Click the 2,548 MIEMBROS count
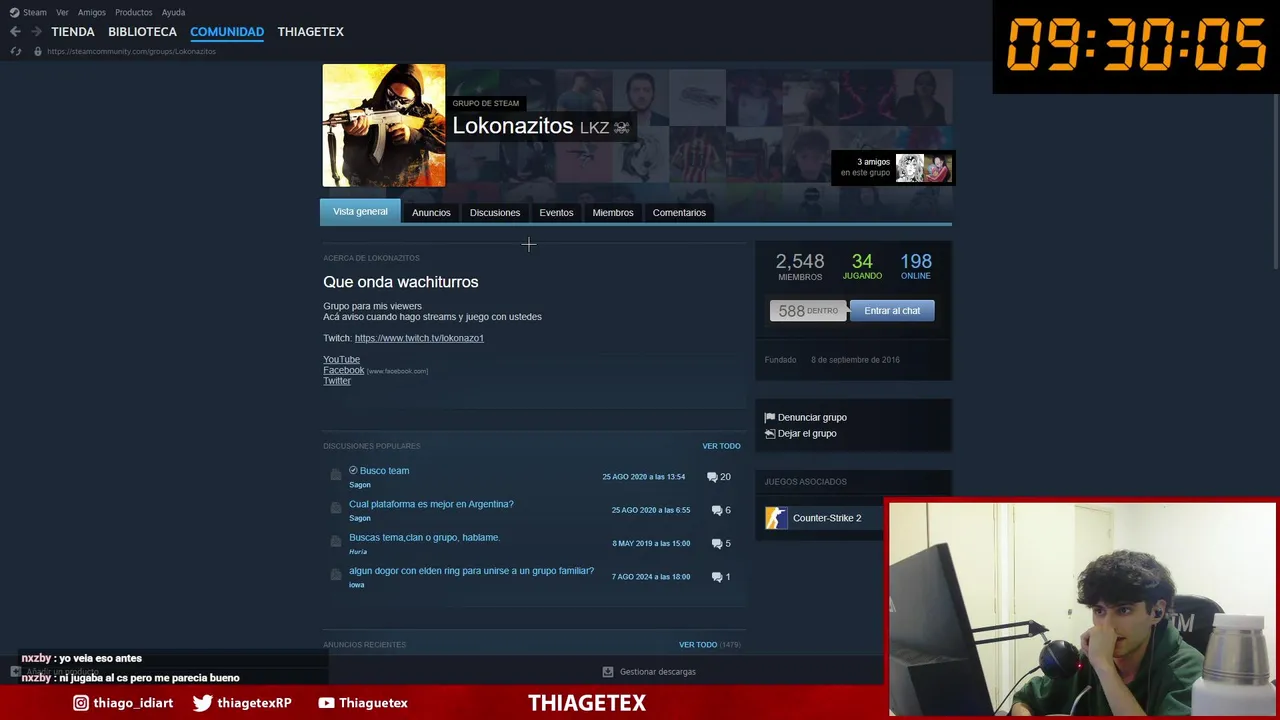Screen dimensions: 1280x720 (800, 266)
